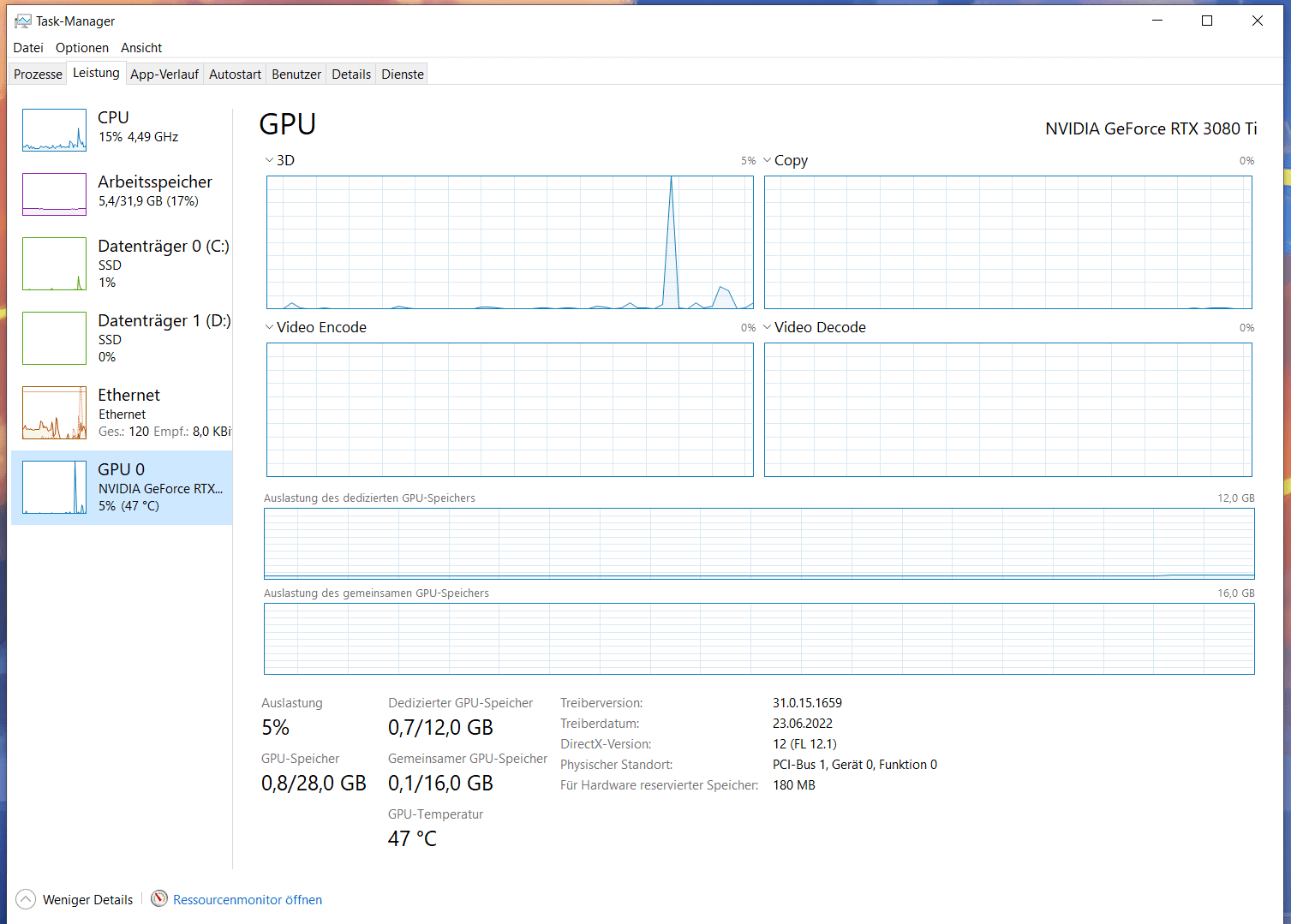This screenshot has width=1291, height=924.
Task: Click 'PCI-Bus 1, Gerät 0, Funktion 0'
Action: point(855,765)
